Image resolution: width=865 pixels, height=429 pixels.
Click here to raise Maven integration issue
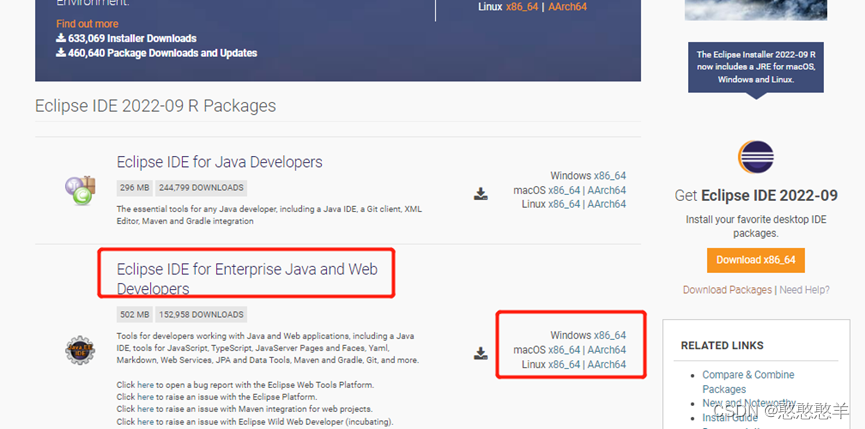(x=146, y=409)
